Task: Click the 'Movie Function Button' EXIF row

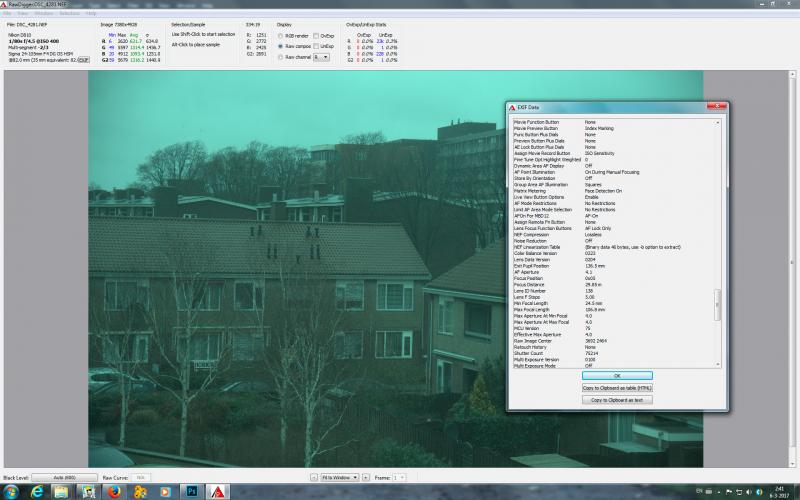Action: click(x=614, y=122)
